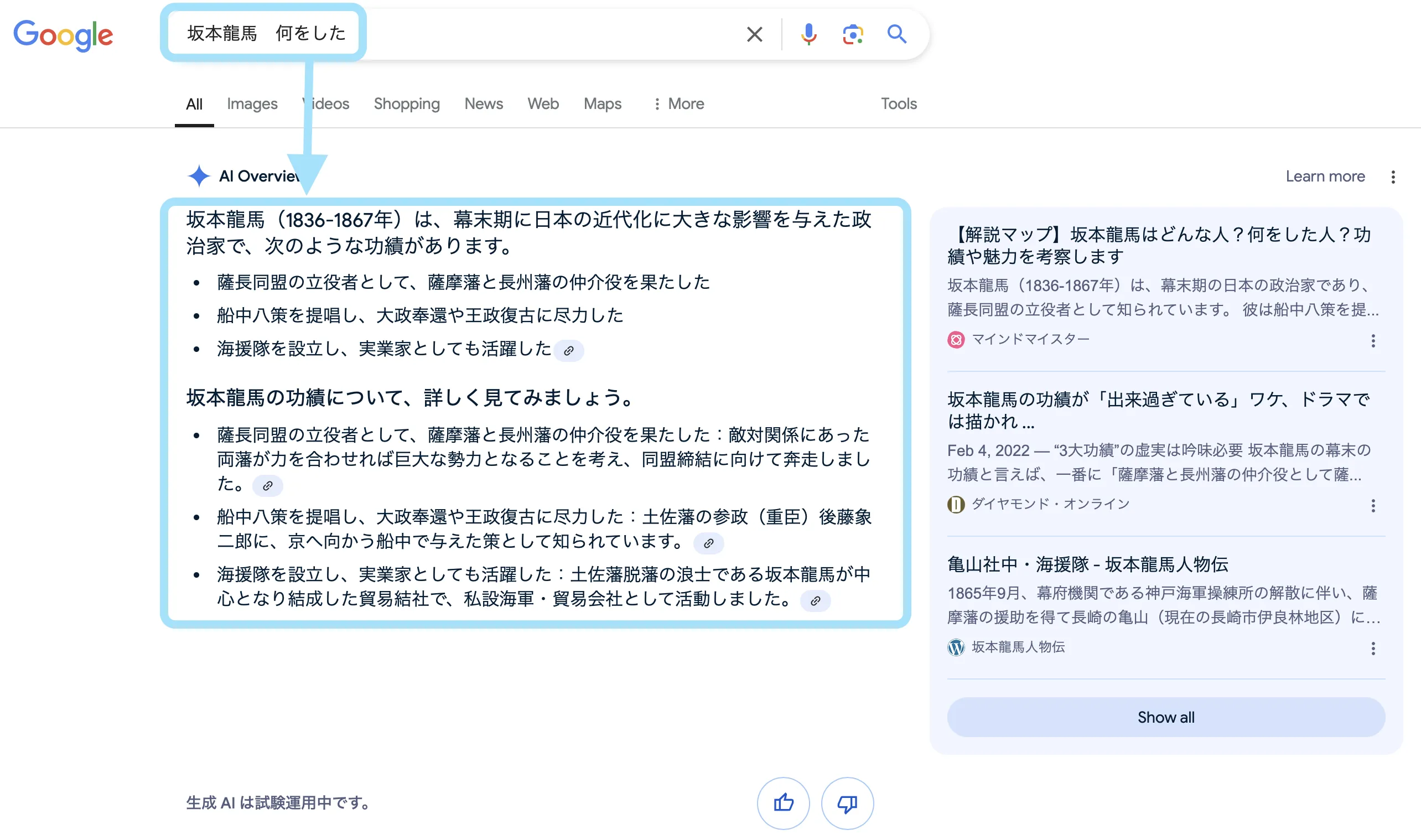The width and height of the screenshot is (1421, 840).
Task: Click the Feb 4, 2022 snippet text
Action: tap(1158, 463)
